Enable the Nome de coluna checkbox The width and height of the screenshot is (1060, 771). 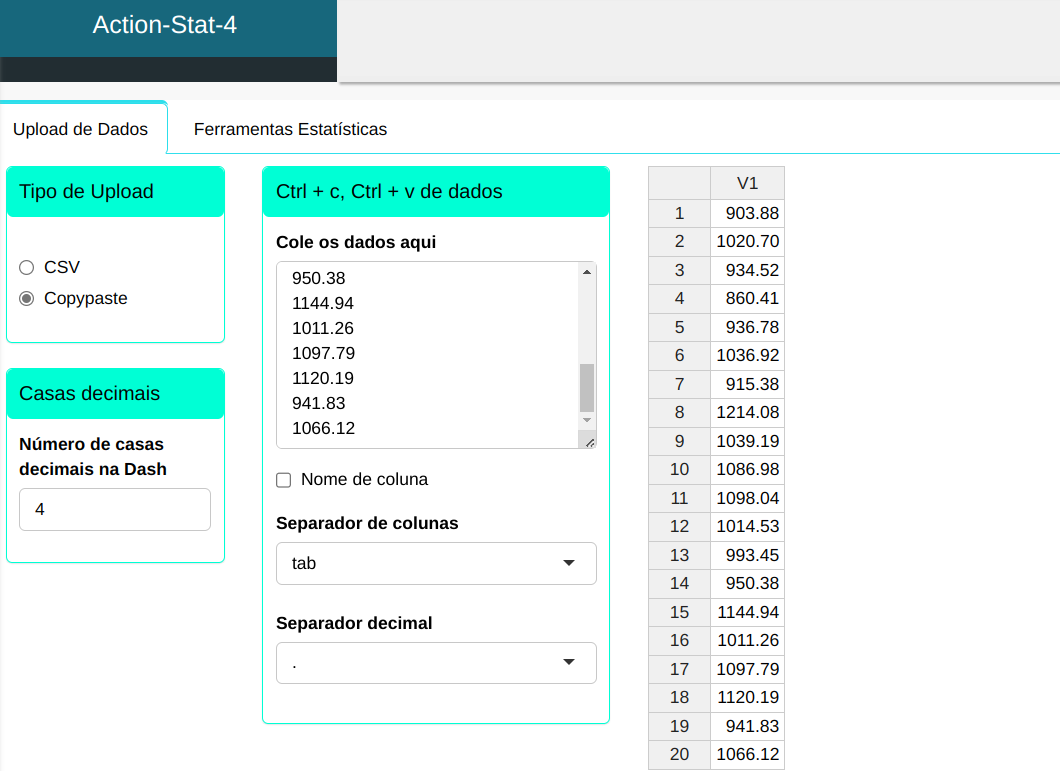coord(283,480)
